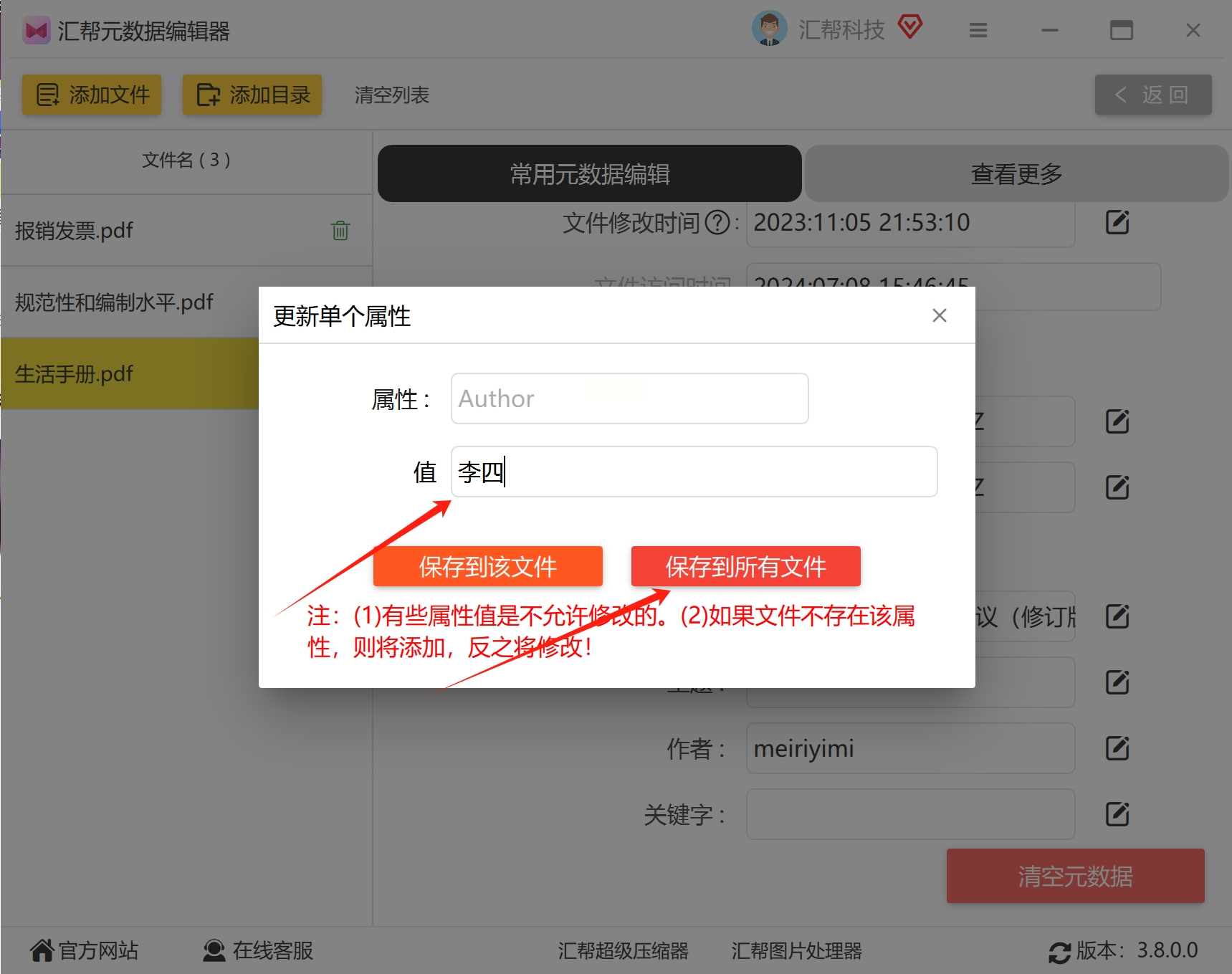Open the hamburger menu in the title bar
Viewport: 1232px width, 974px height.
[x=978, y=30]
